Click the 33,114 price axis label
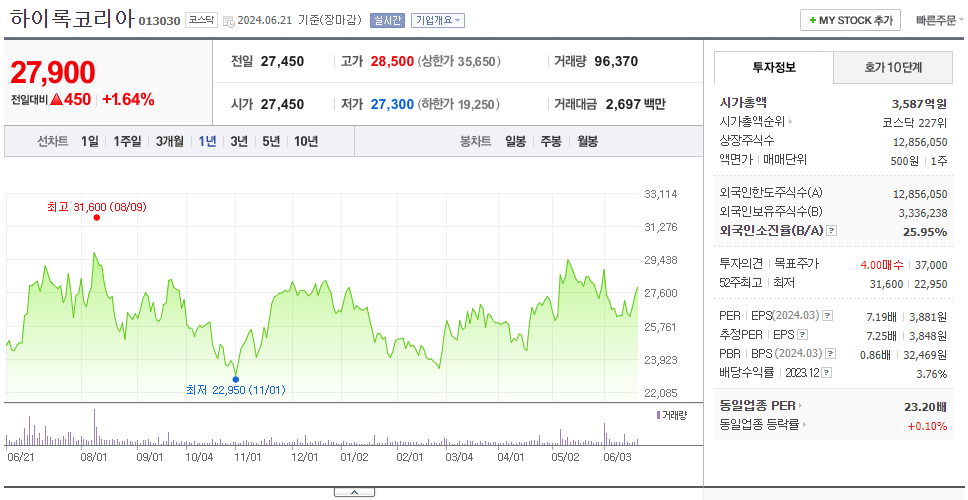 coord(661,194)
